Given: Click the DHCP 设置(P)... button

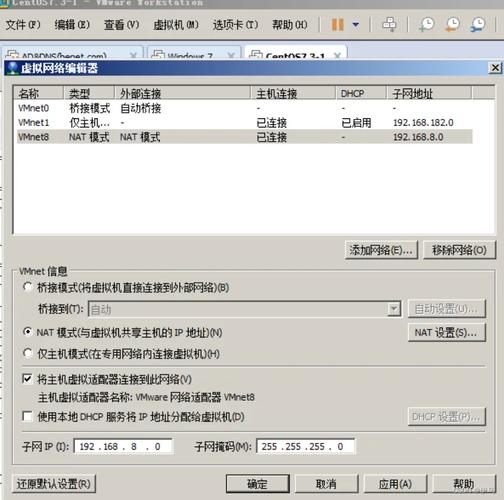Looking at the screenshot, I should click(x=447, y=417).
